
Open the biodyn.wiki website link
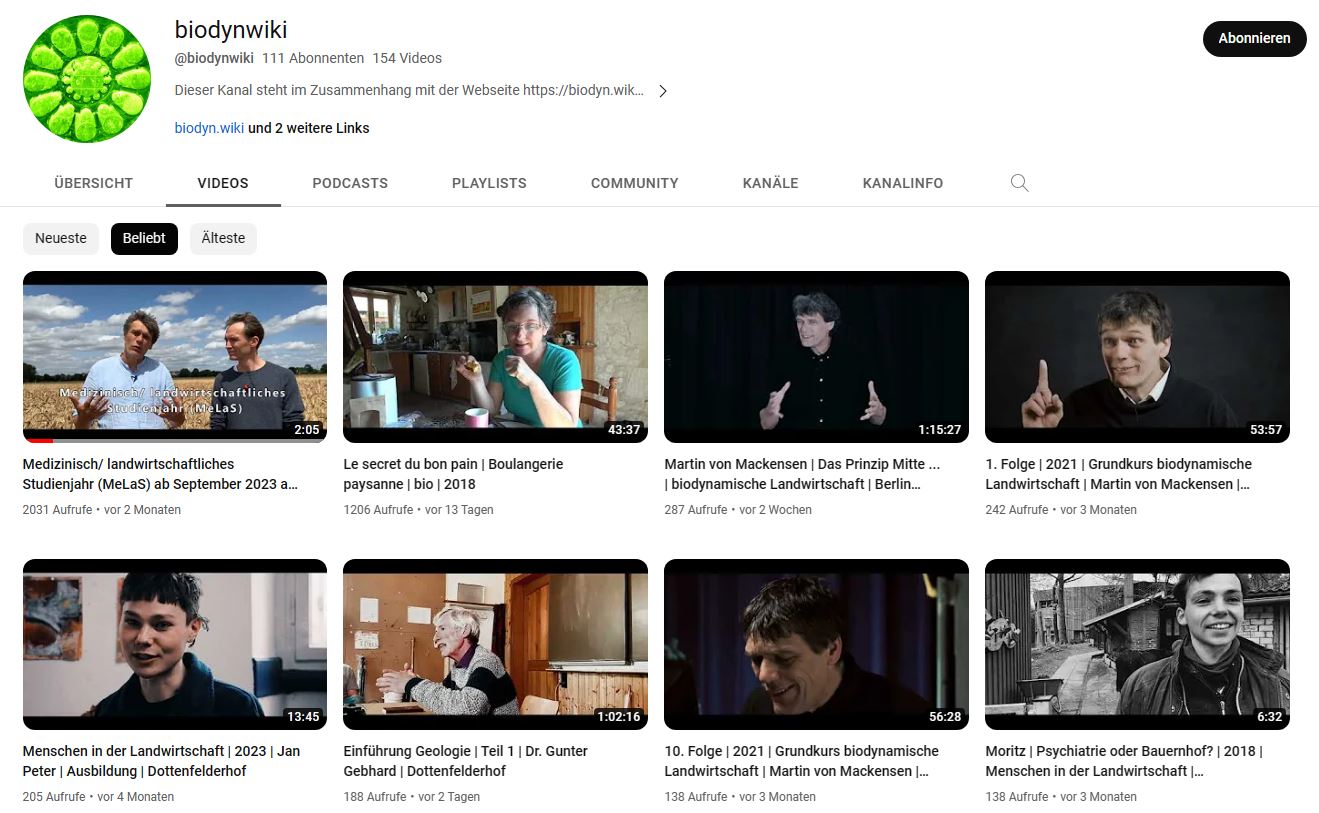(x=209, y=128)
